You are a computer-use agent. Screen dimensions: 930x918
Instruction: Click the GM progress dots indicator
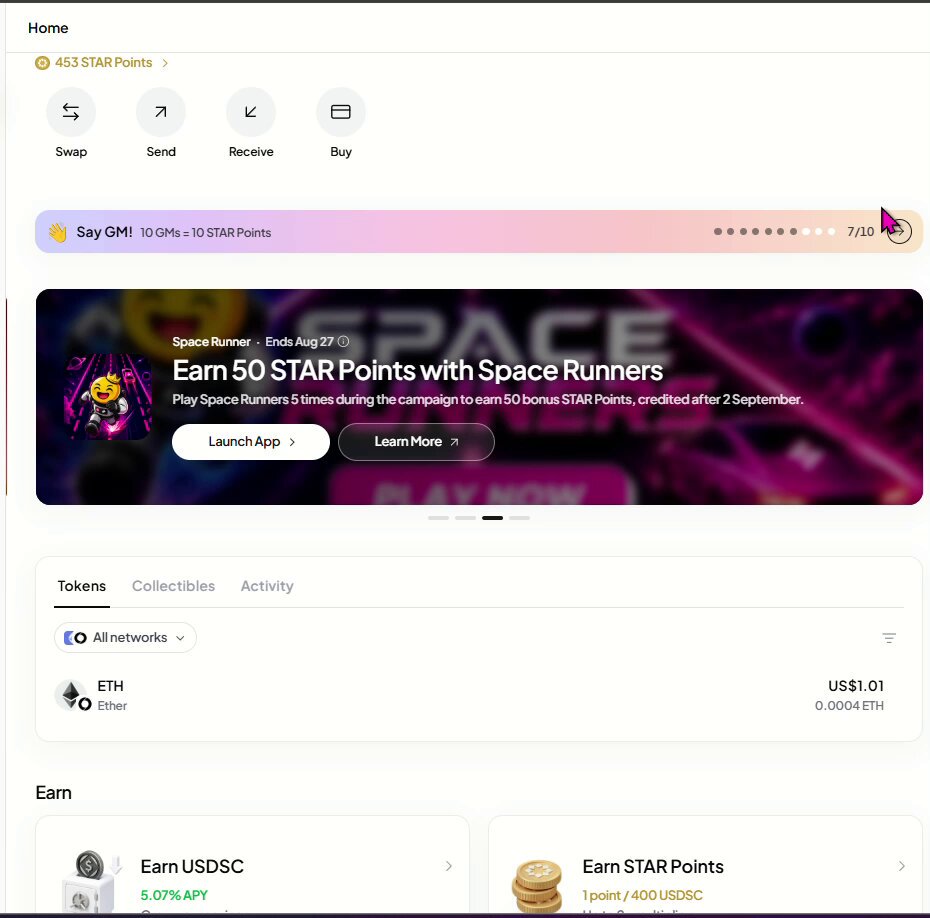click(x=775, y=231)
